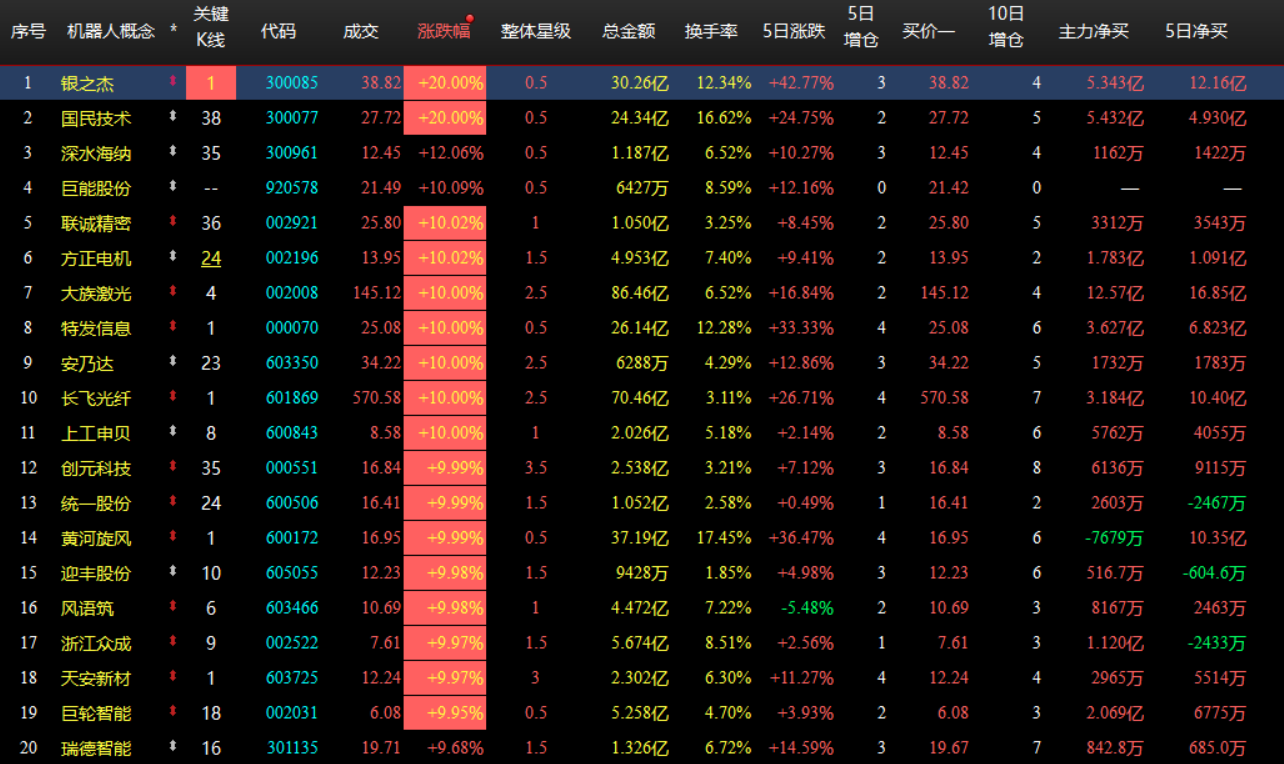Click the +9.95% cell for 巨轮智能
Image resolution: width=1284 pixels, height=764 pixels.
pos(445,713)
